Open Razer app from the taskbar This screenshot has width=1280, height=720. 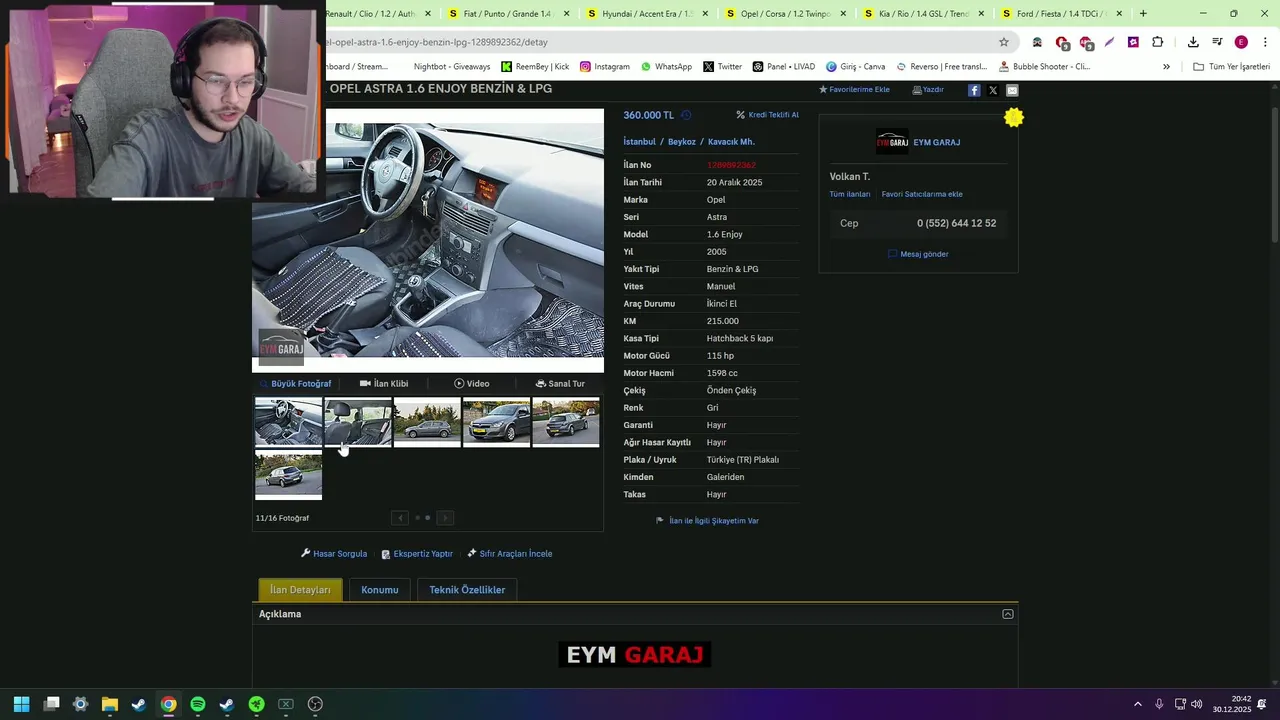pos(257,704)
